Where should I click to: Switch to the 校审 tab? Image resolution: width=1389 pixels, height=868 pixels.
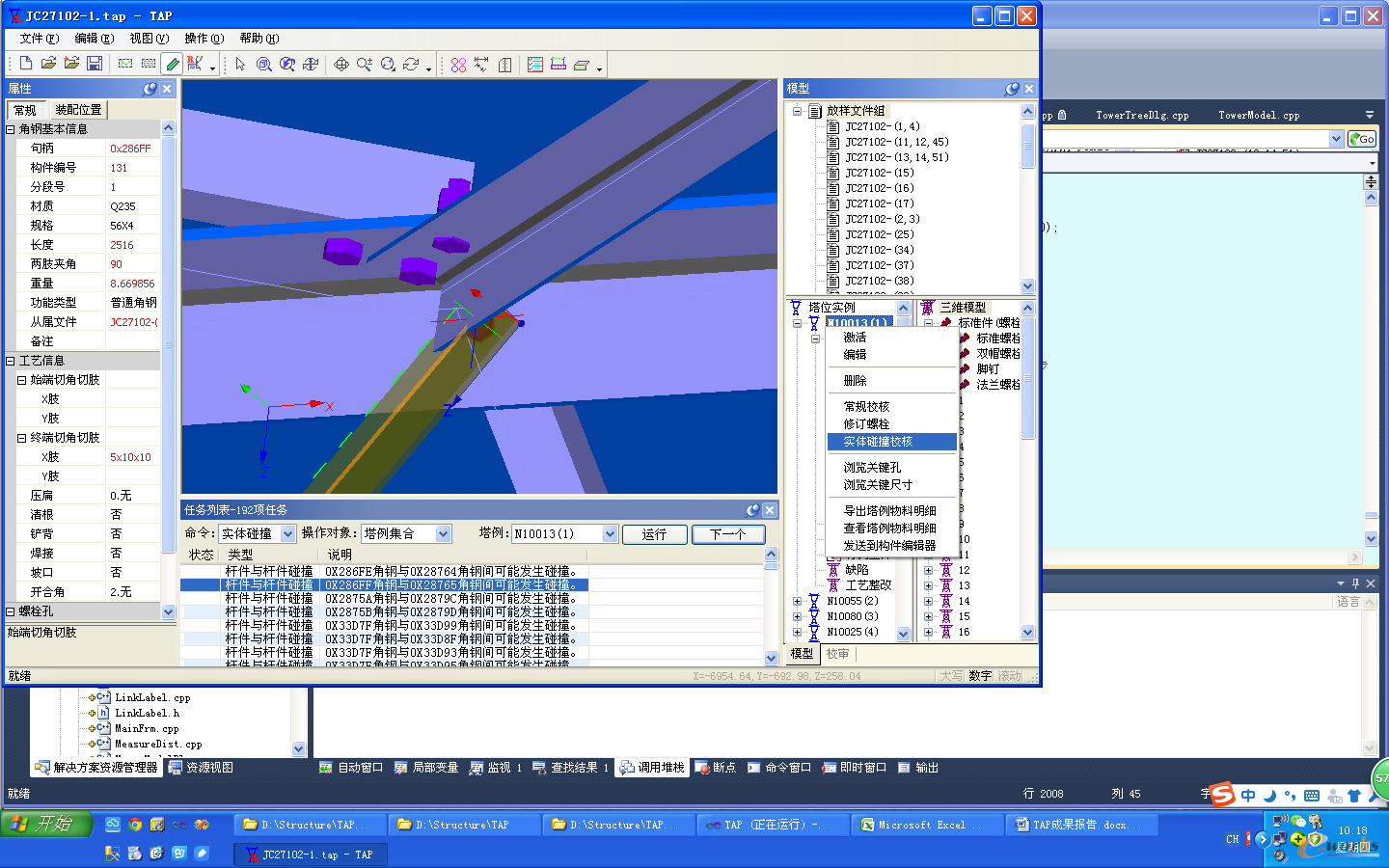coord(838,654)
